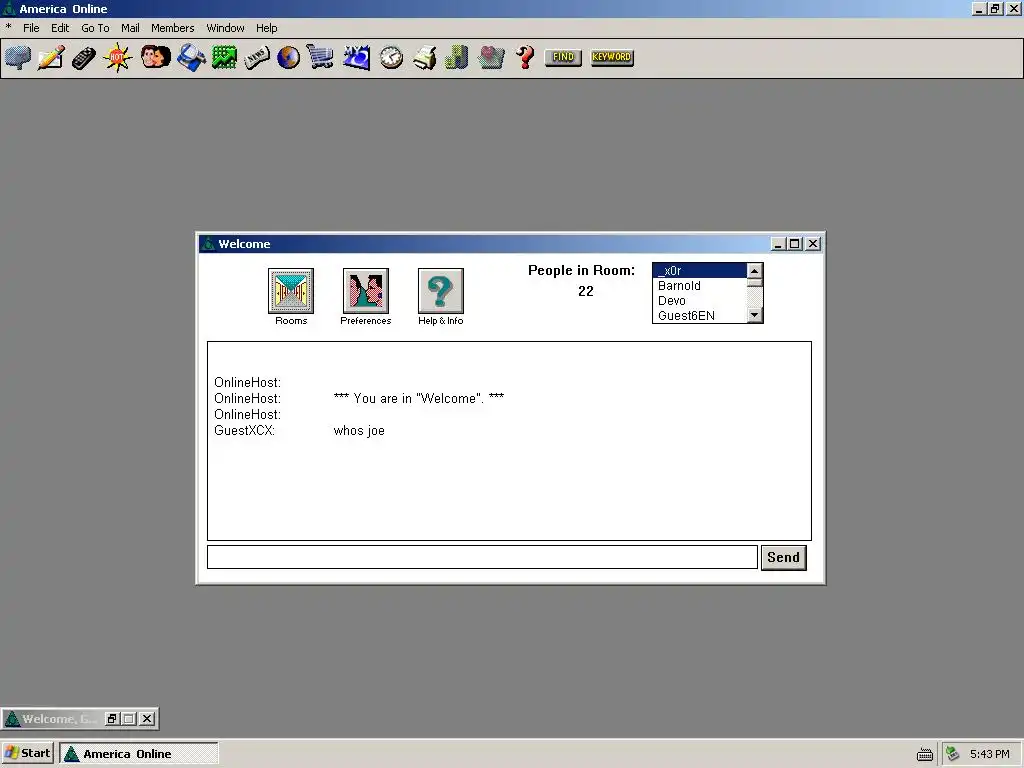This screenshot has height=768, width=1024.
Task: Open the Edit menu
Action: pos(60,28)
